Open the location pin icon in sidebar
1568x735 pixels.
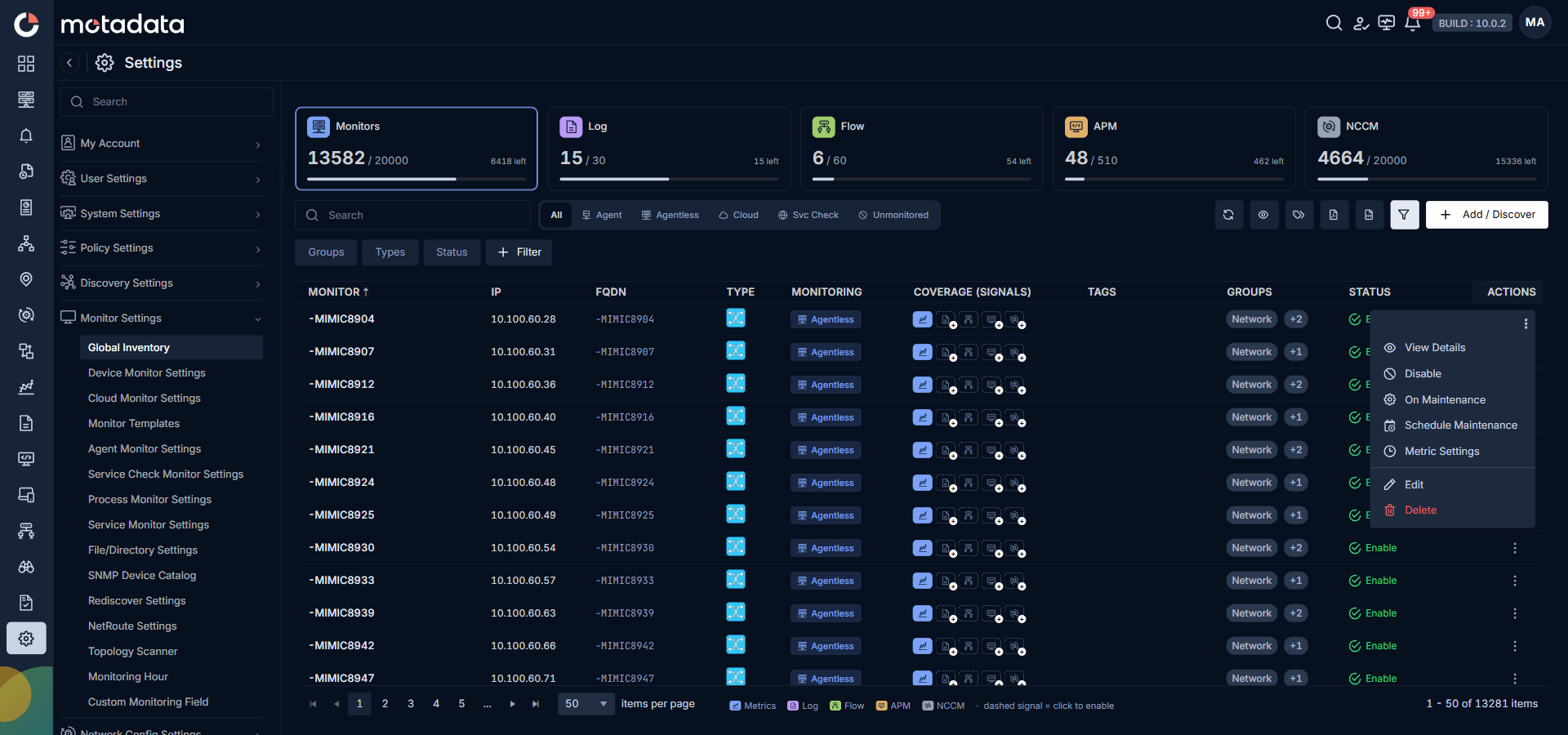click(x=26, y=279)
